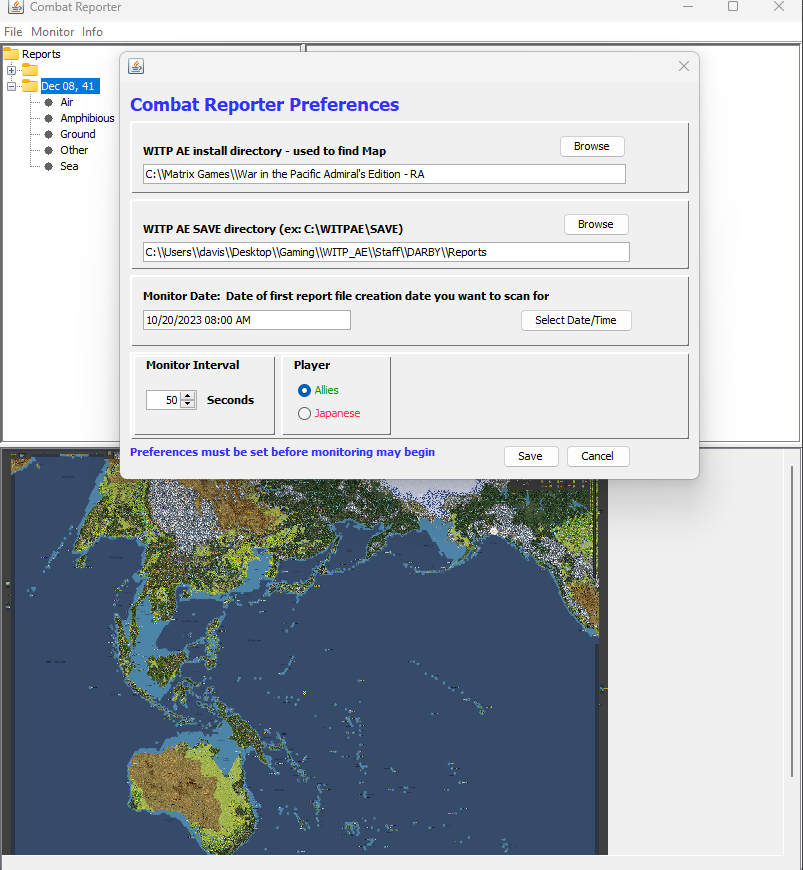Screen dimensions: 803x870
Task: Select the Sea report node icon
Action: 47,166
